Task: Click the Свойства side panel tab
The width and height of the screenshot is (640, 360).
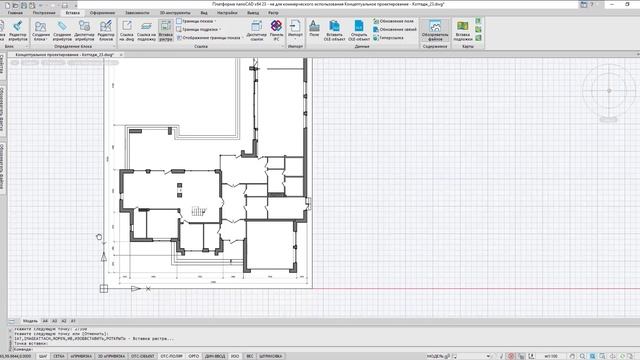Action: click(2, 65)
